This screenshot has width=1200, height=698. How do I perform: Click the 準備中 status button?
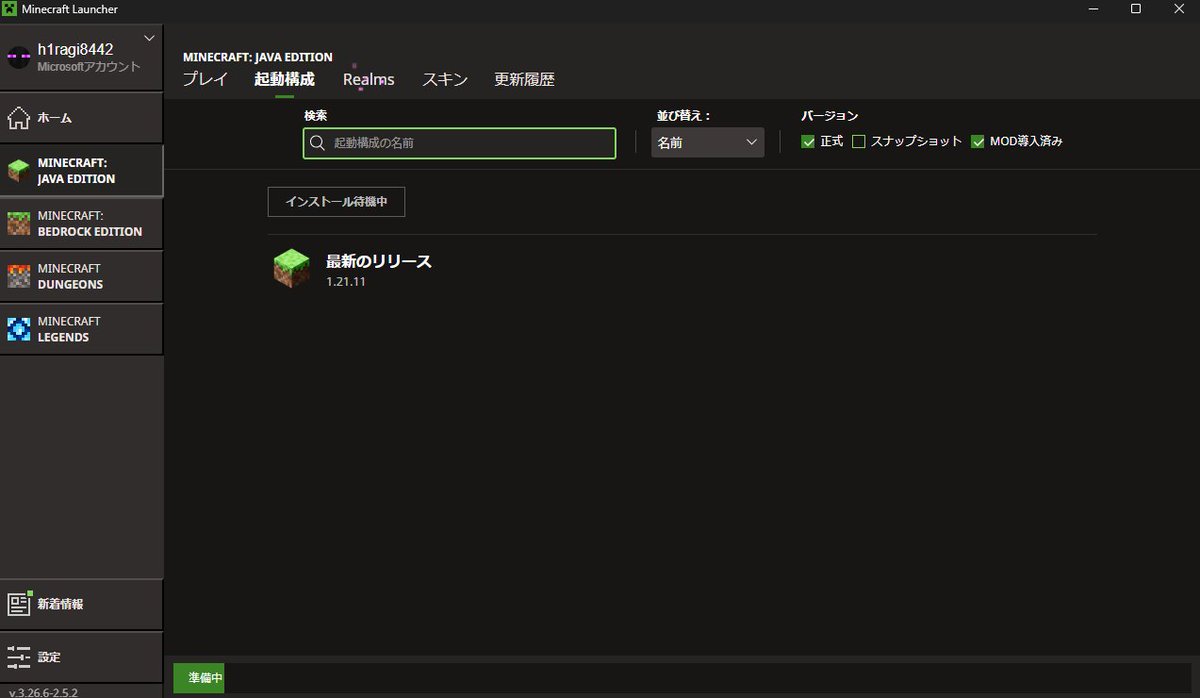[x=198, y=678]
